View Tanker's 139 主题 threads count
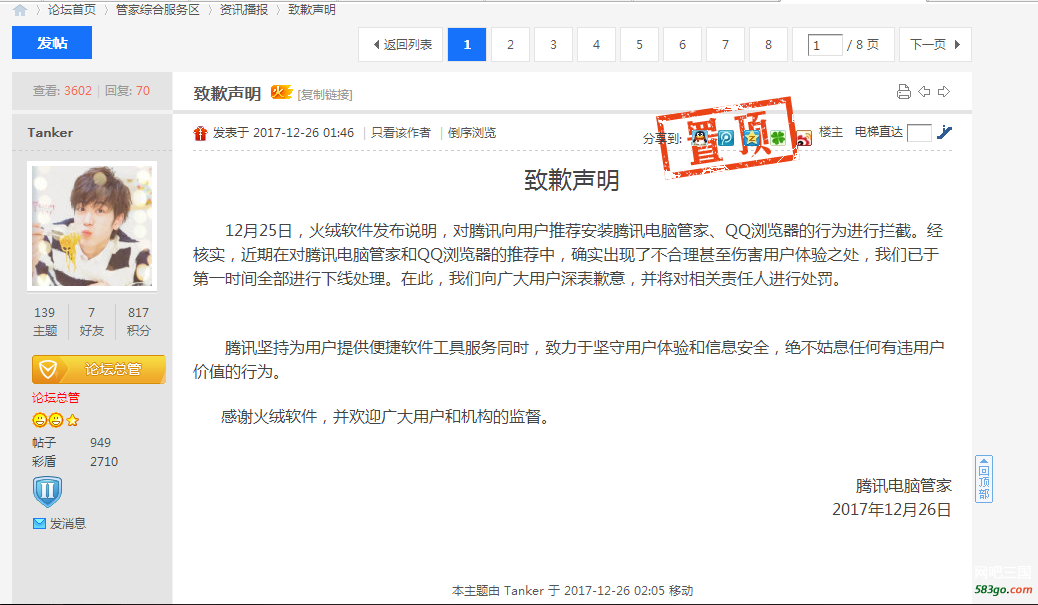This screenshot has height=605, width=1038. (45, 321)
